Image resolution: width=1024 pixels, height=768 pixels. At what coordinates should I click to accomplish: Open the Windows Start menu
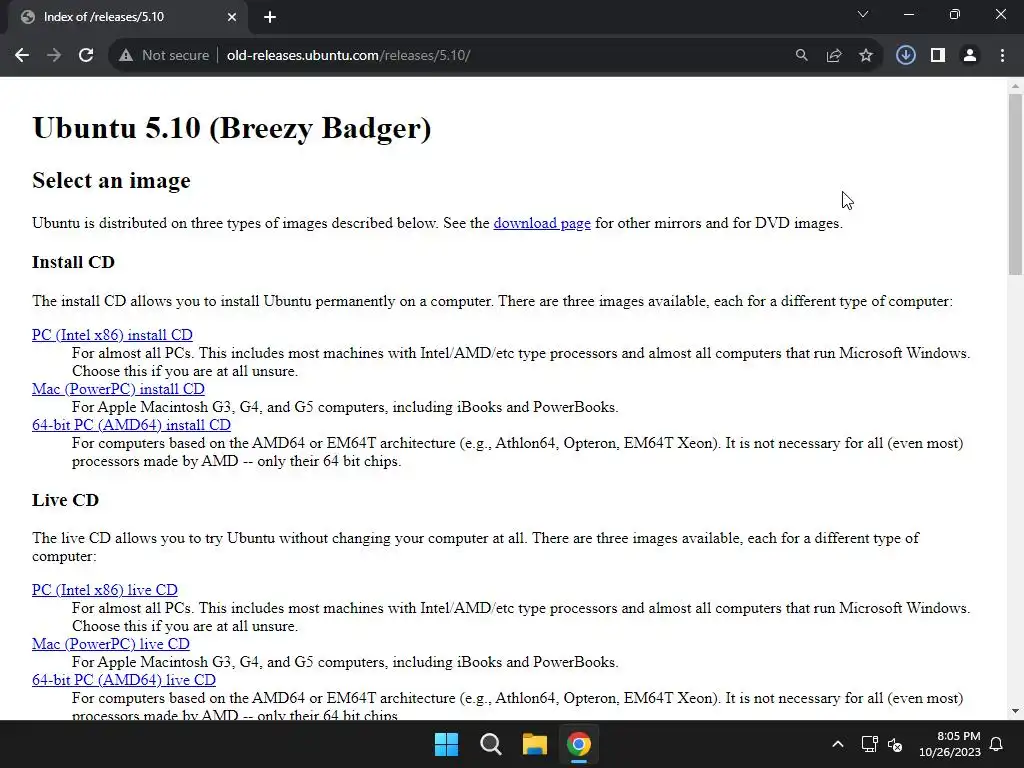[447, 744]
